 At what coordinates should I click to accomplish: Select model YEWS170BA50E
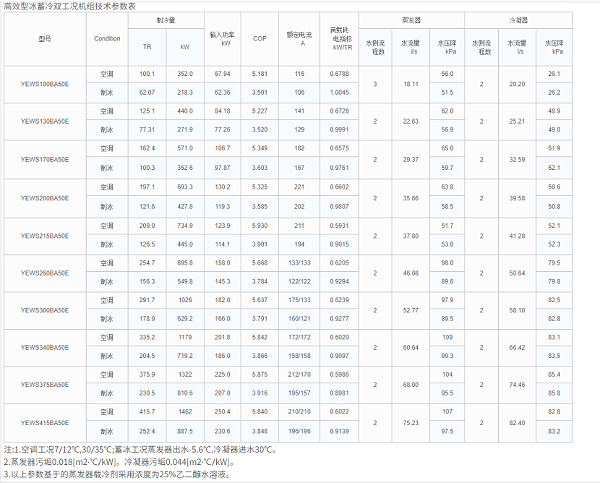pyautogui.click(x=45, y=159)
